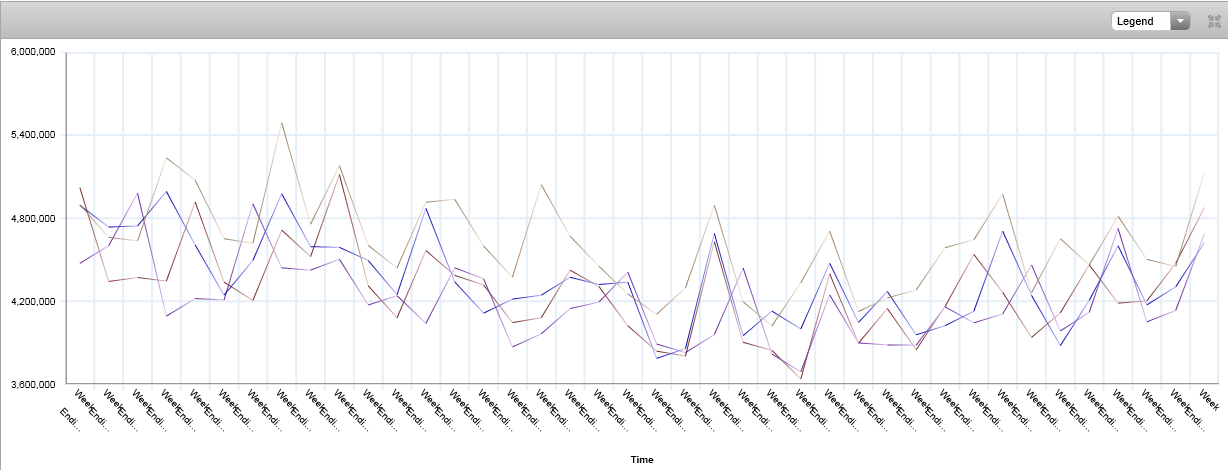Image resolution: width=1228 pixels, height=470 pixels.
Task: Click the collapse chart icon in header
Action: [x=1214, y=21]
